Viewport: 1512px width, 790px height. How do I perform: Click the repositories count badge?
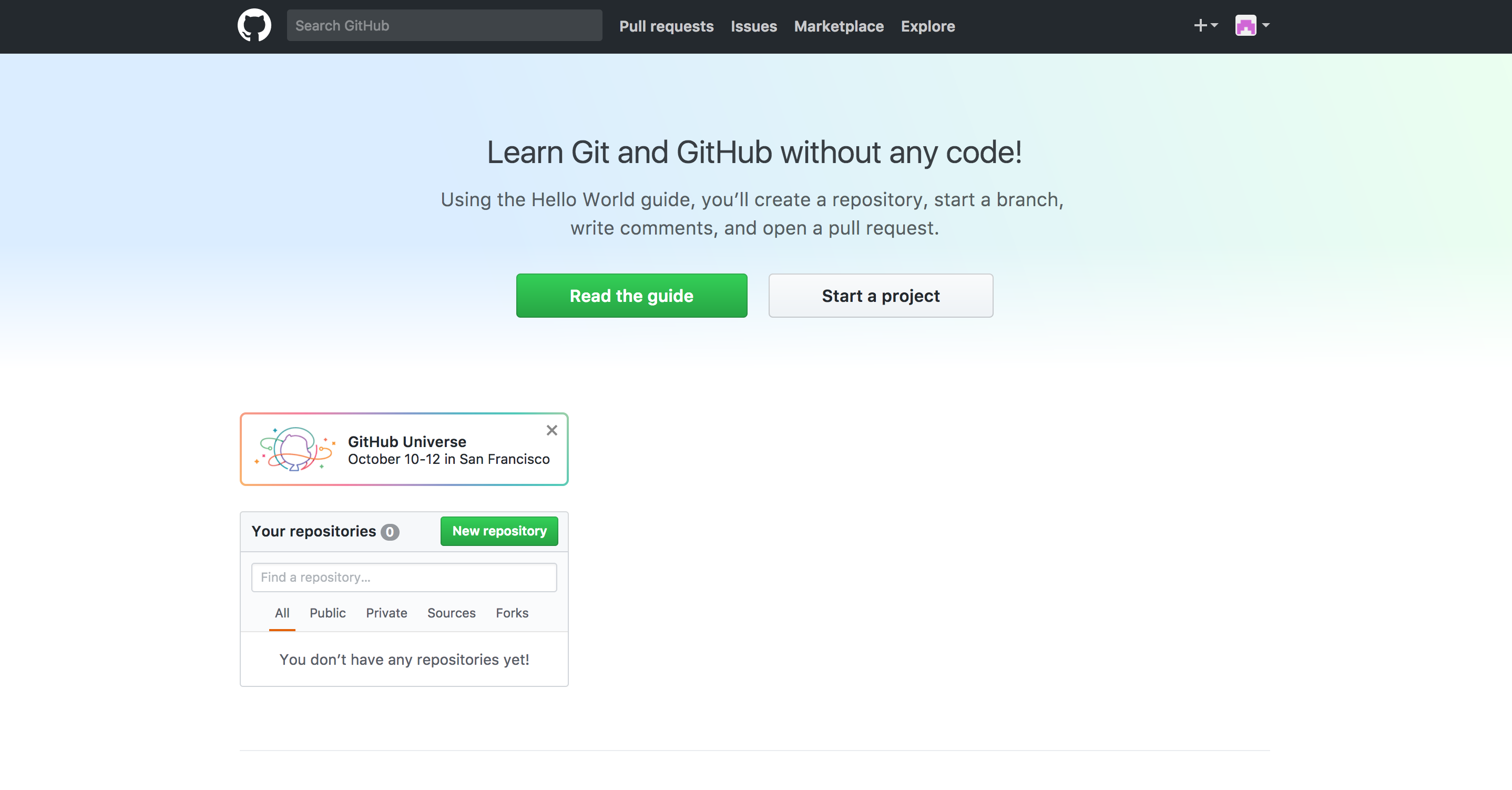pyautogui.click(x=390, y=532)
